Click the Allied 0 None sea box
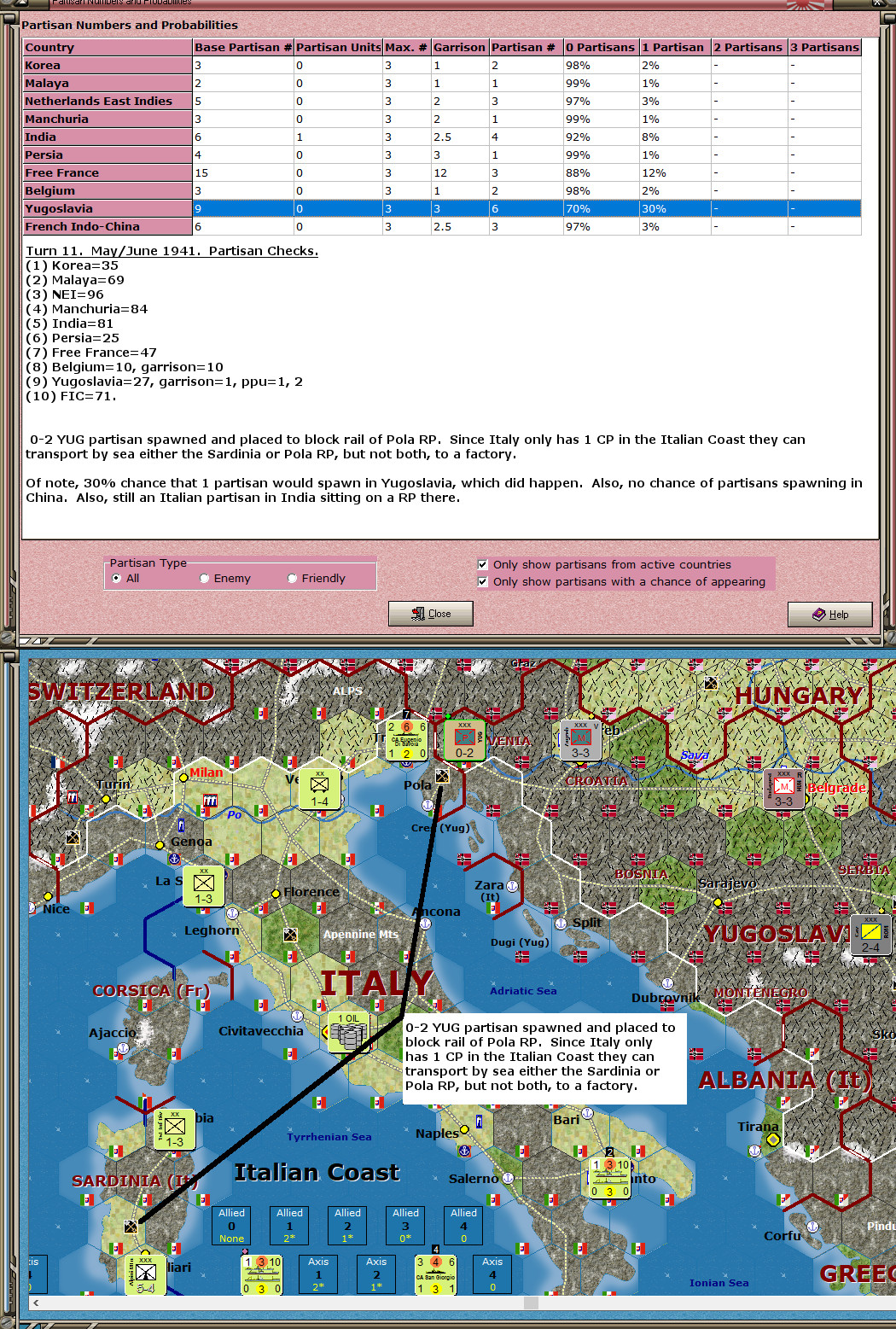This screenshot has height=1329, width=896. click(x=231, y=1225)
